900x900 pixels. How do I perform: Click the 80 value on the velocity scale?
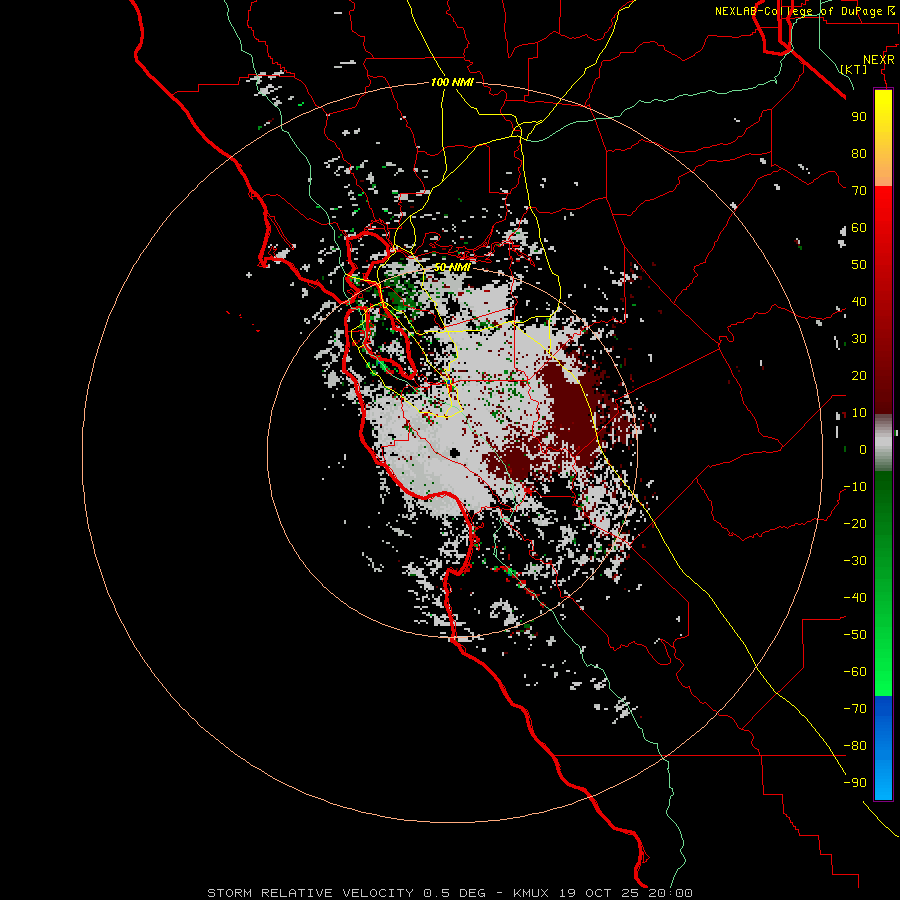tap(859, 154)
